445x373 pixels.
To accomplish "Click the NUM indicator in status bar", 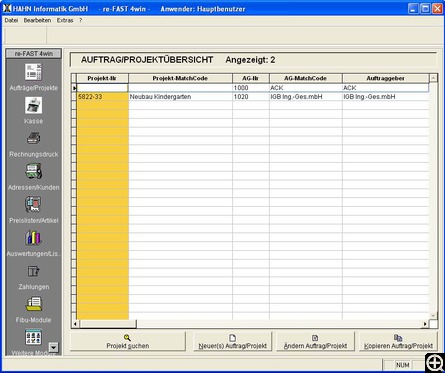I will tap(402, 365).
